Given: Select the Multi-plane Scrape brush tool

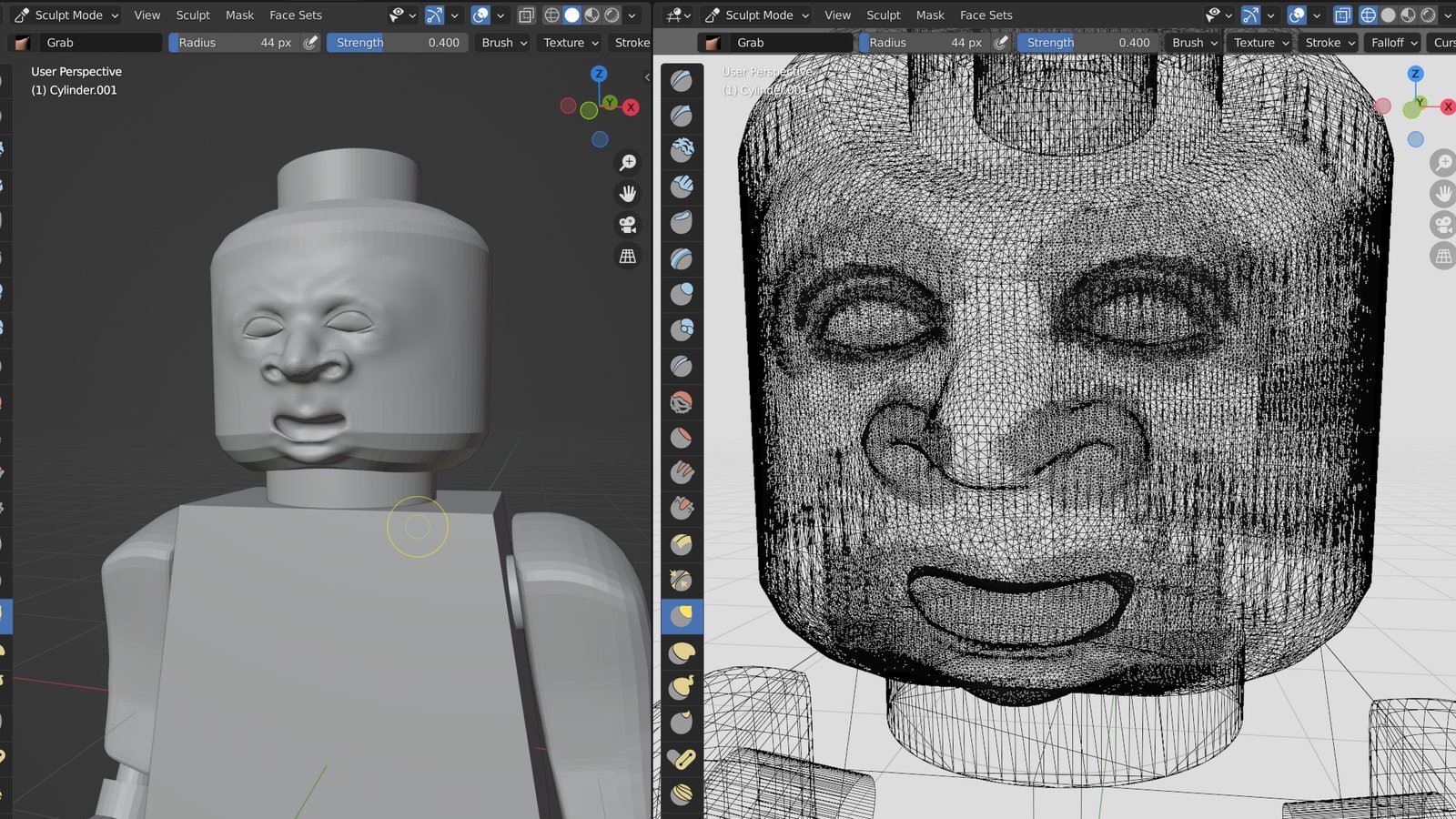Looking at the screenshot, I should click(682, 544).
